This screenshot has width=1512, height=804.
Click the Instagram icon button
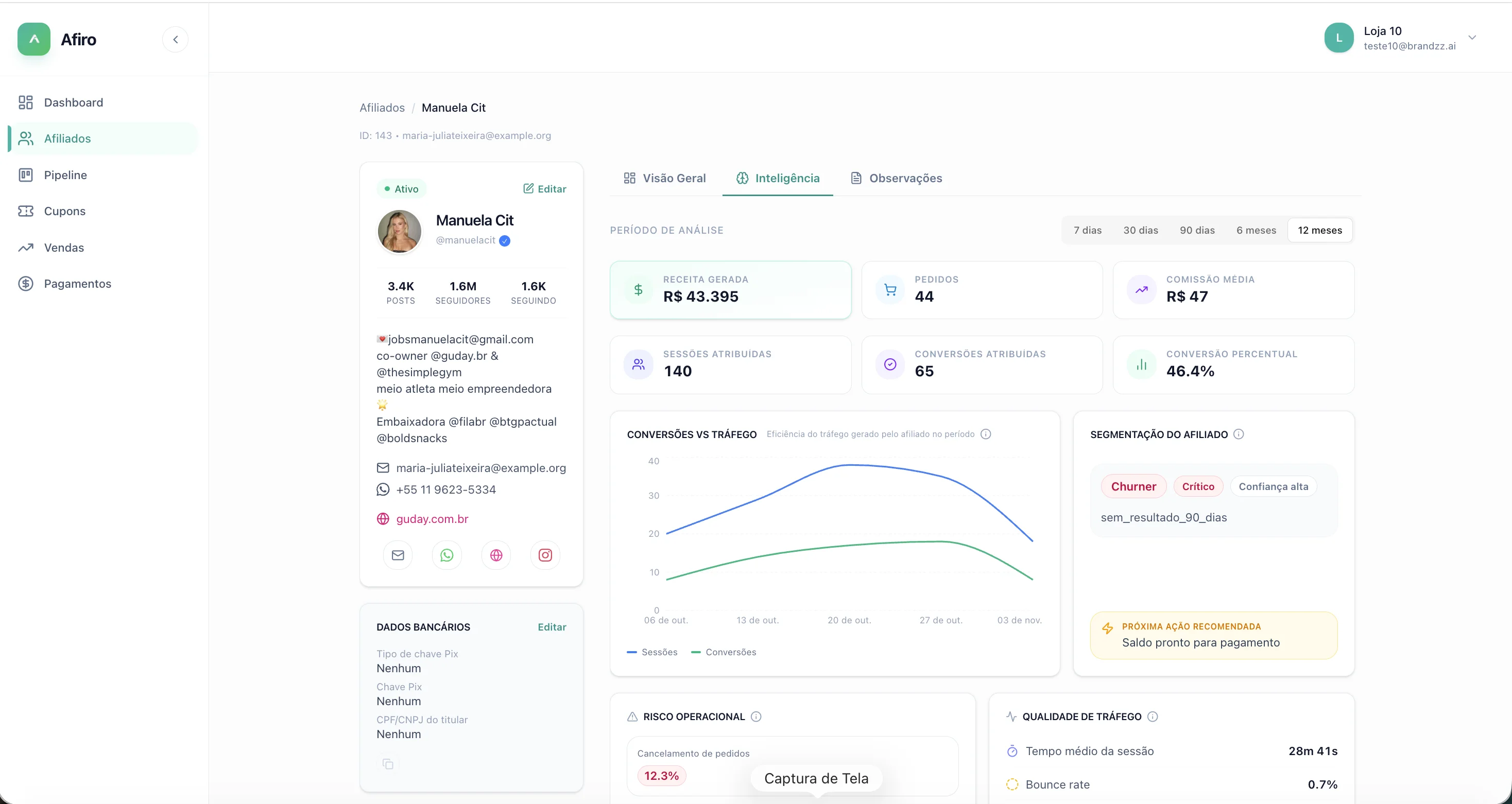pos(545,555)
